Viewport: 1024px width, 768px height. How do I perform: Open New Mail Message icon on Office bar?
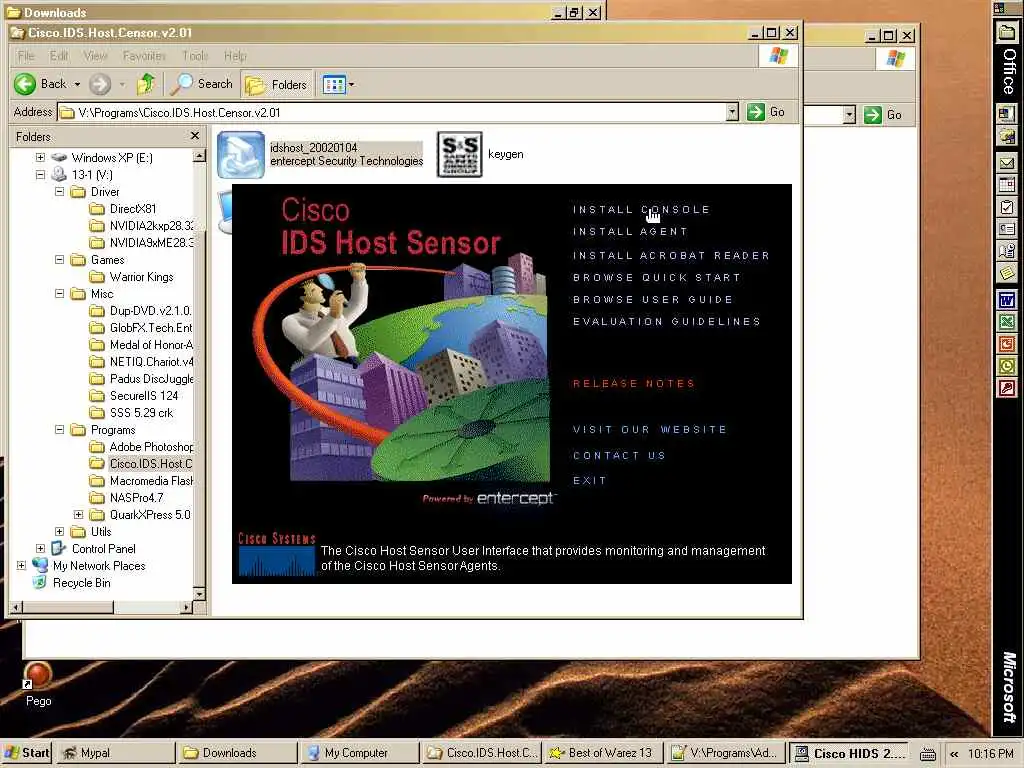pos(1006,163)
